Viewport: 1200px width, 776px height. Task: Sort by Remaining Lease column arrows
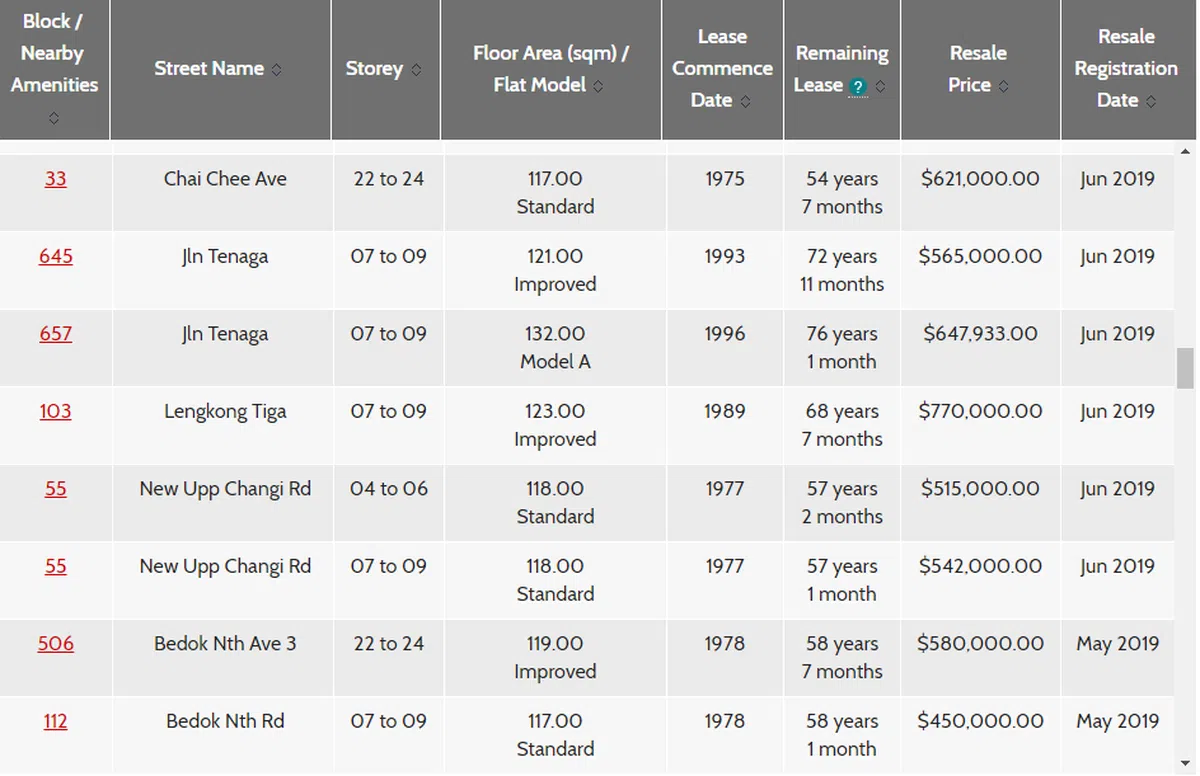[x=880, y=87]
